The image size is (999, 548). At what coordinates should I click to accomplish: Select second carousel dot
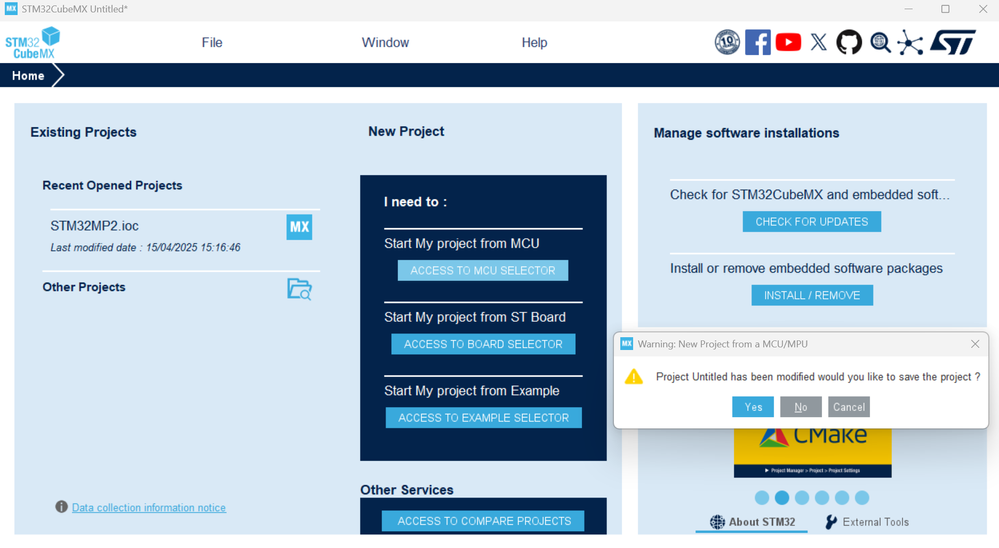[x=782, y=498]
